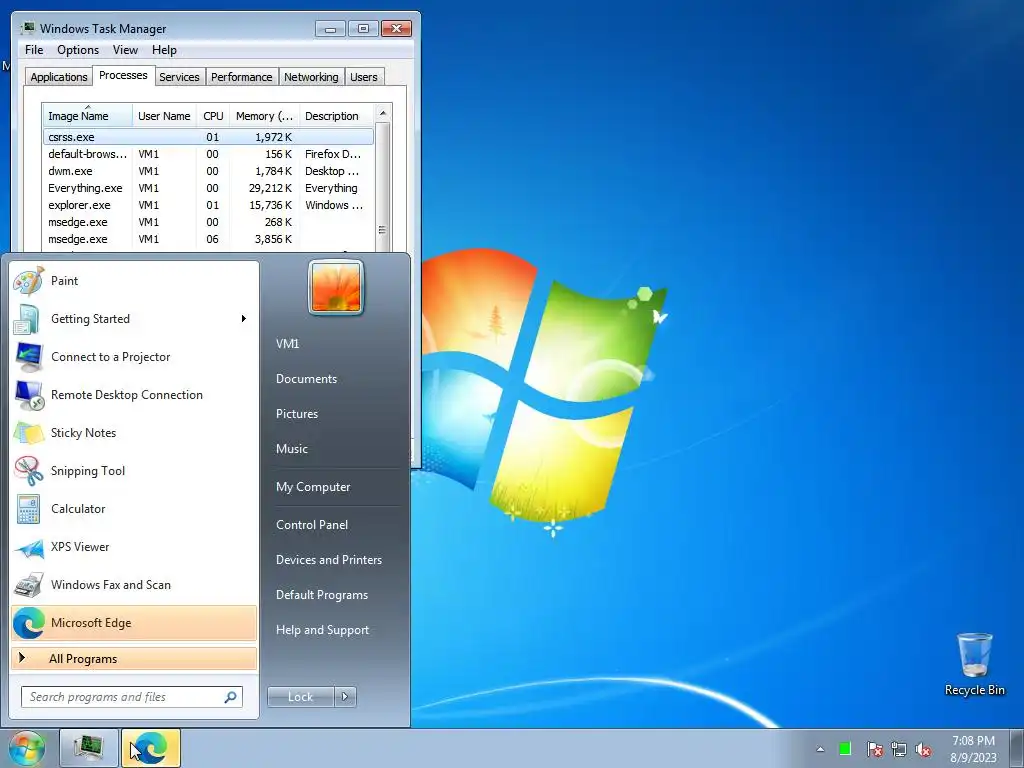
Task: Sort by CPU column header
Action: pyautogui.click(x=213, y=116)
